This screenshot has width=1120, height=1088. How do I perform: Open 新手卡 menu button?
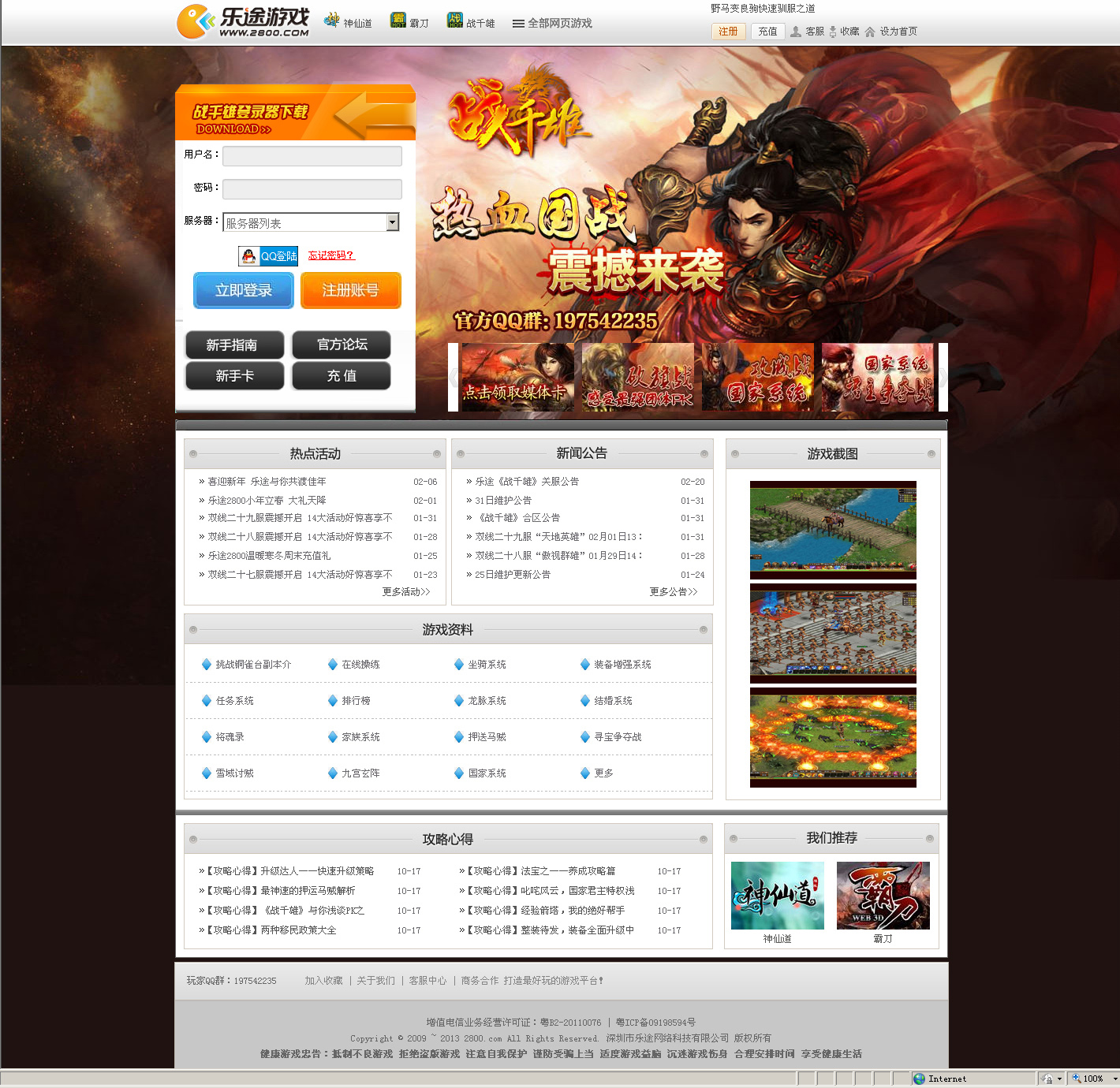pyautogui.click(x=234, y=376)
